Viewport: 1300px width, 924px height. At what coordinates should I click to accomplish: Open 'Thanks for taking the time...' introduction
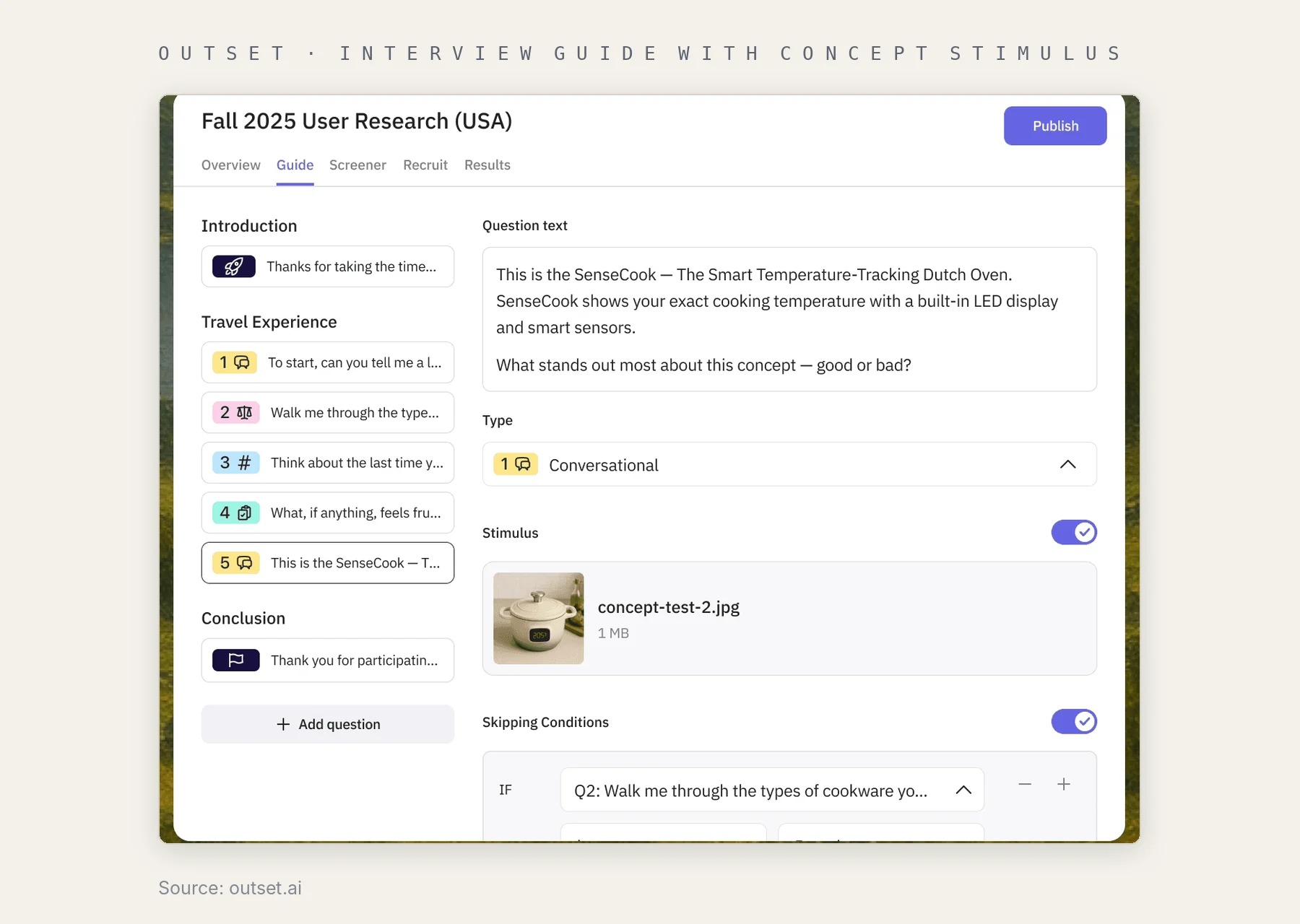click(328, 266)
